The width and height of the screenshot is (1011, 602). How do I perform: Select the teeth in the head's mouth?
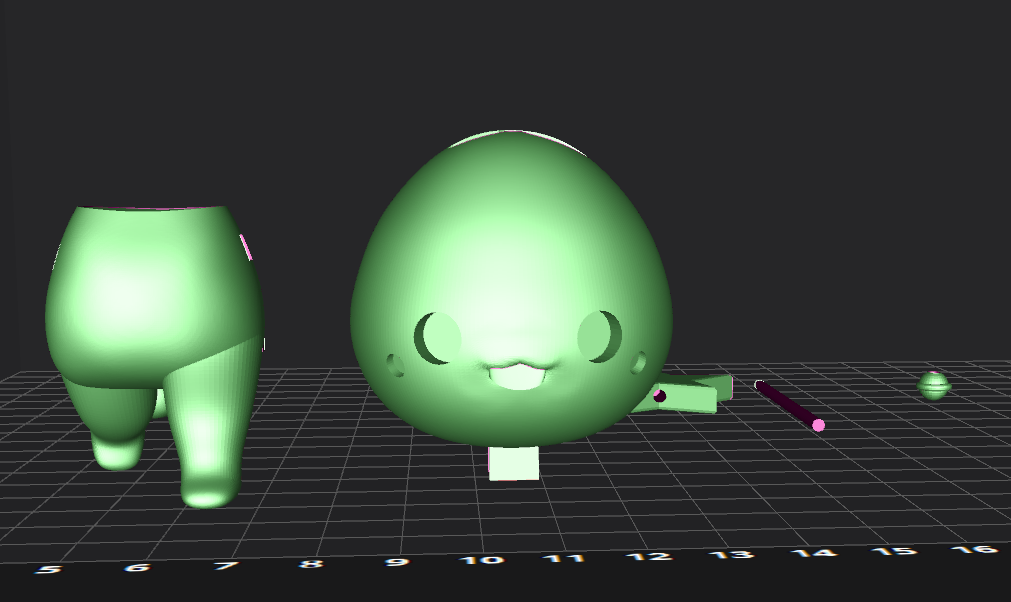(x=516, y=378)
